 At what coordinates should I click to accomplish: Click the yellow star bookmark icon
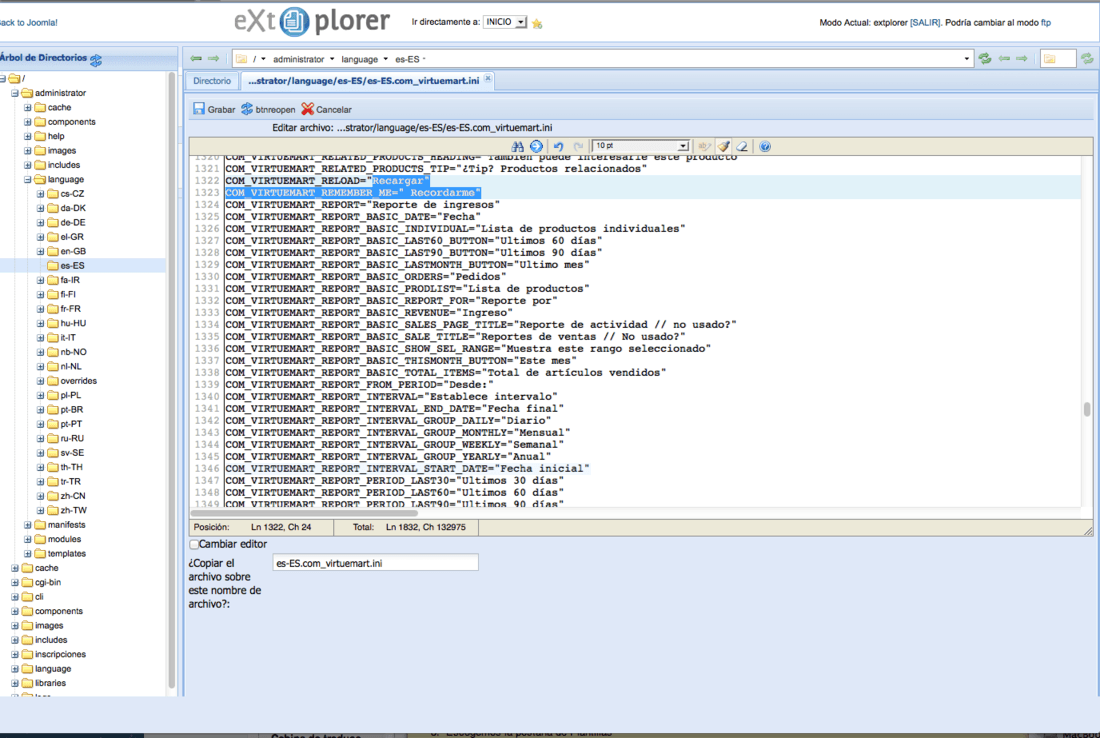(537, 23)
